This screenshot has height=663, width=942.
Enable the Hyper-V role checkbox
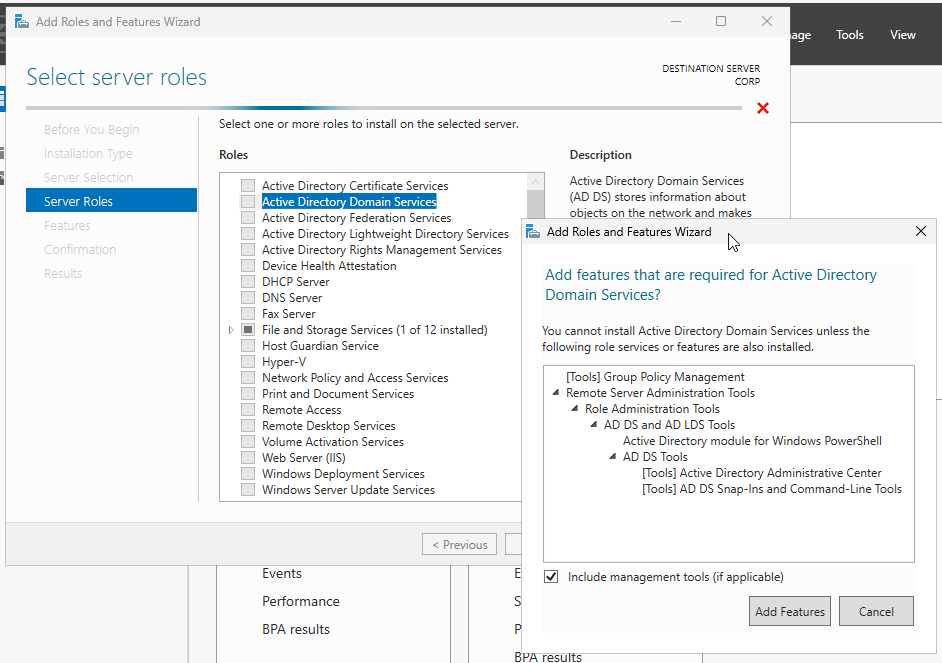[248, 362]
